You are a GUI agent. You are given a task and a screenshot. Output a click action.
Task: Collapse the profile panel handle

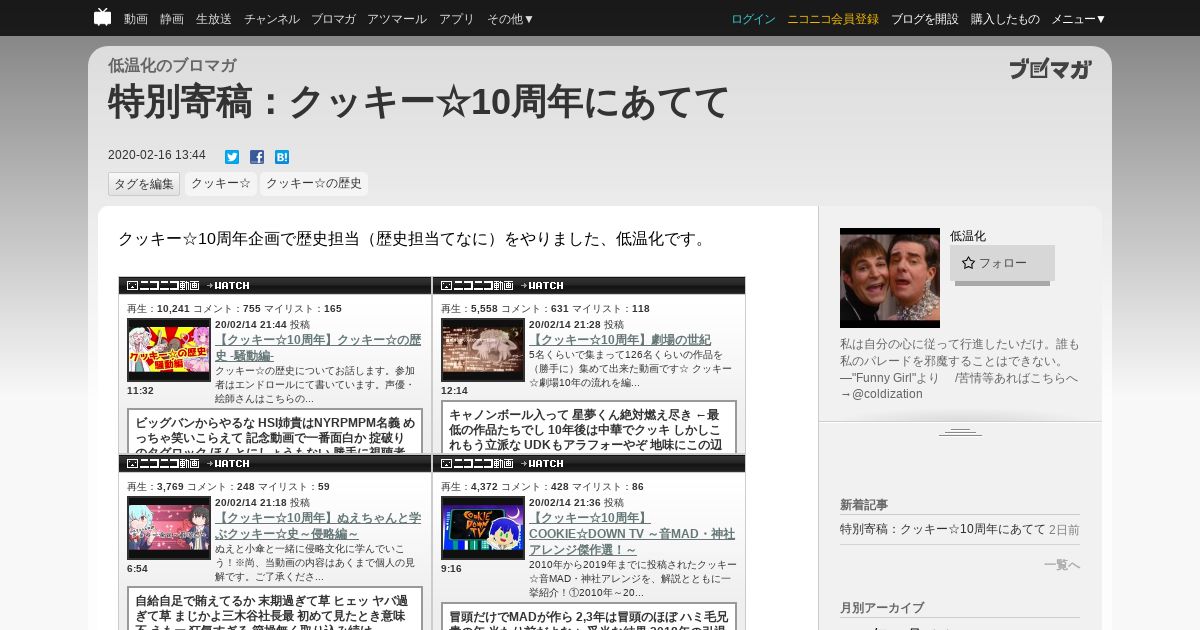click(960, 431)
